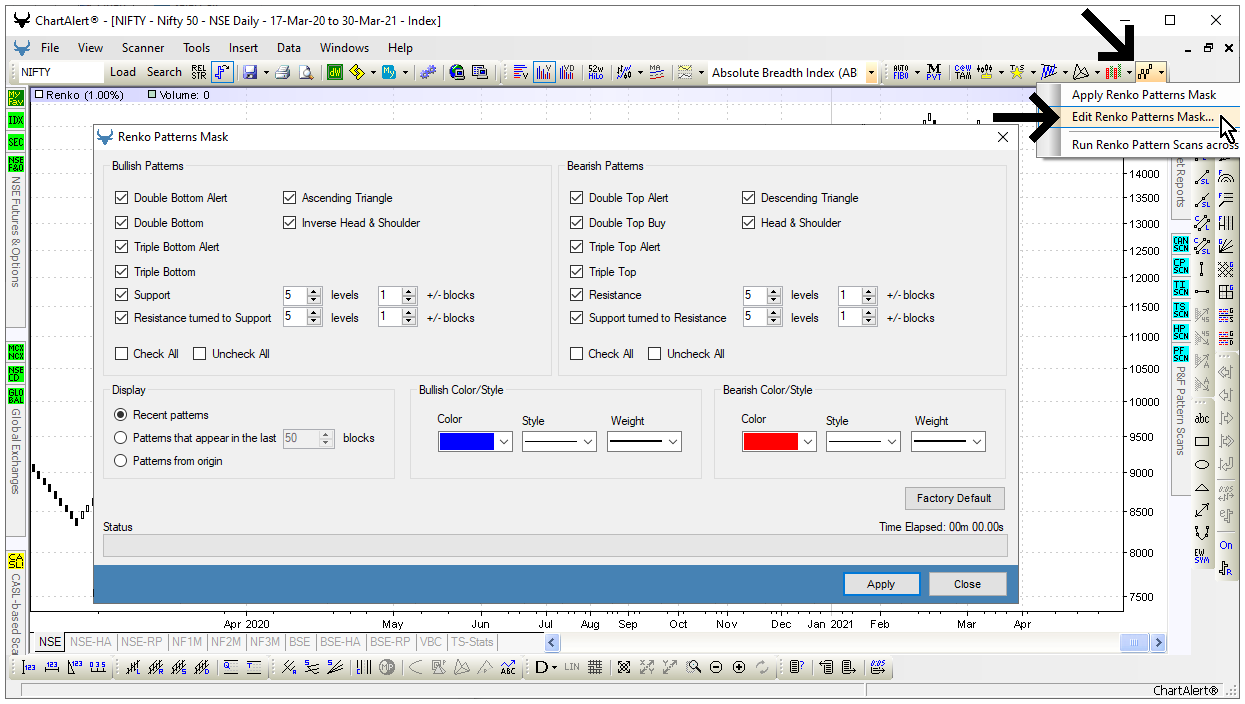The image size is (1245, 704).
Task: Click the M PVT pivot icon
Action: click(934, 72)
